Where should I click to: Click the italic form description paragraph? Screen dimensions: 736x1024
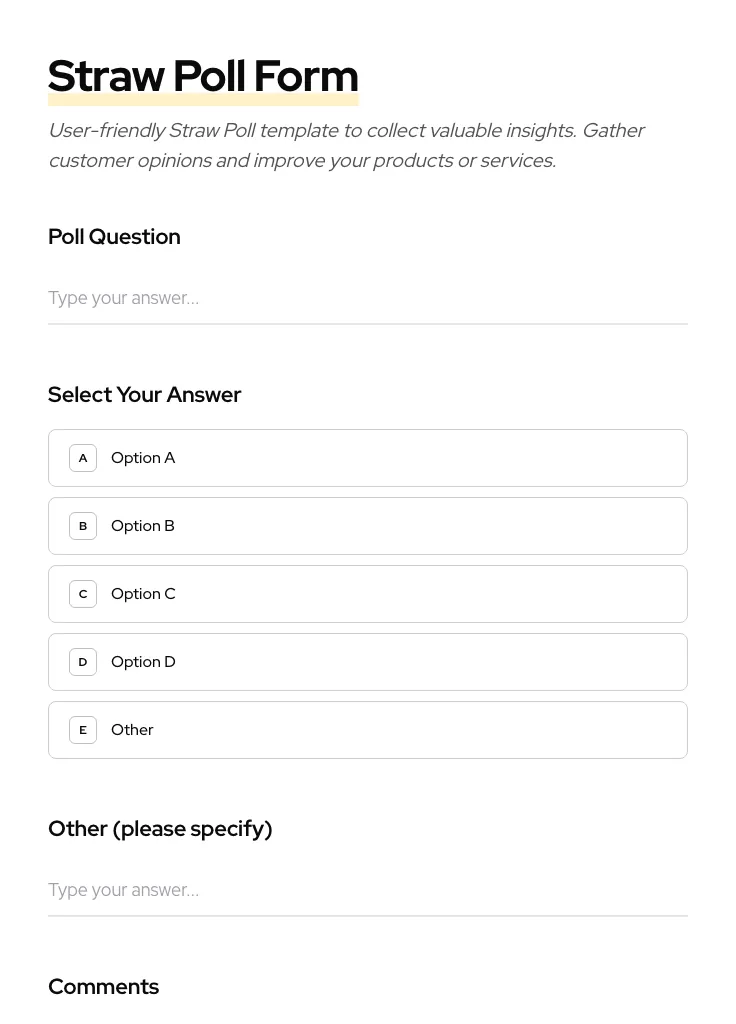(x=346, y=145)
